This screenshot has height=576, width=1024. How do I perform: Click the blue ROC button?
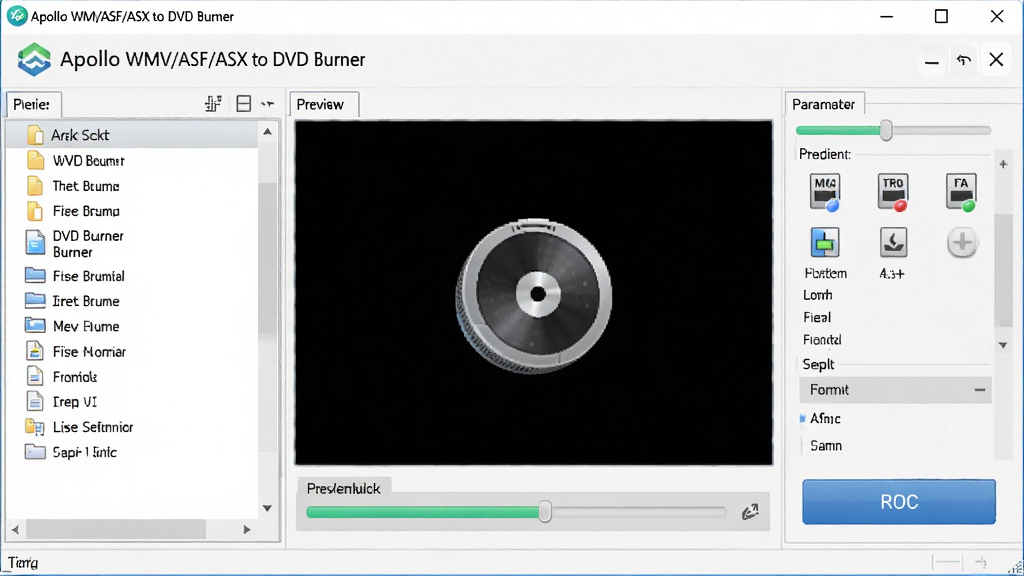point(899,502)
